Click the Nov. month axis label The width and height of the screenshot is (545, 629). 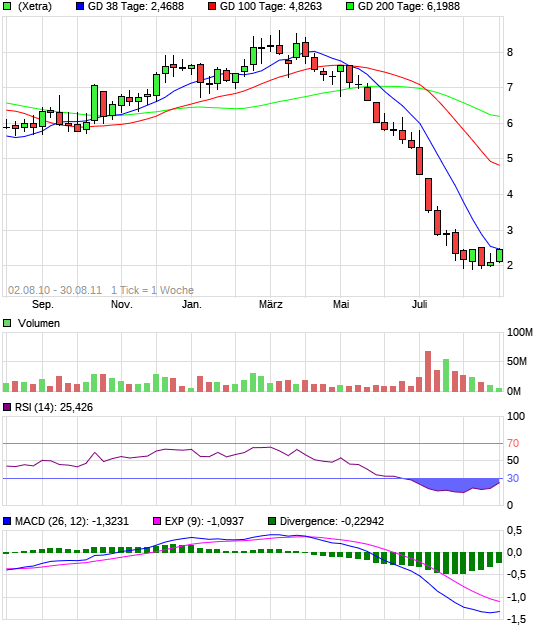click(122, 304)
